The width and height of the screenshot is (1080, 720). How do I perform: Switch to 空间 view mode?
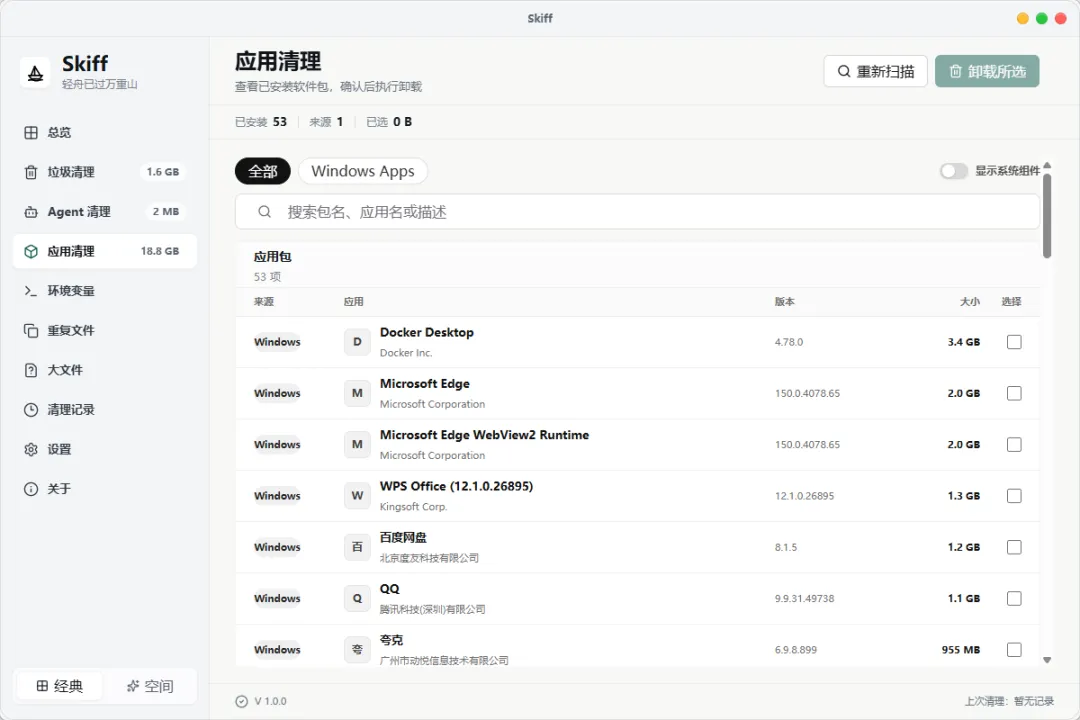(x=150, y=686)
